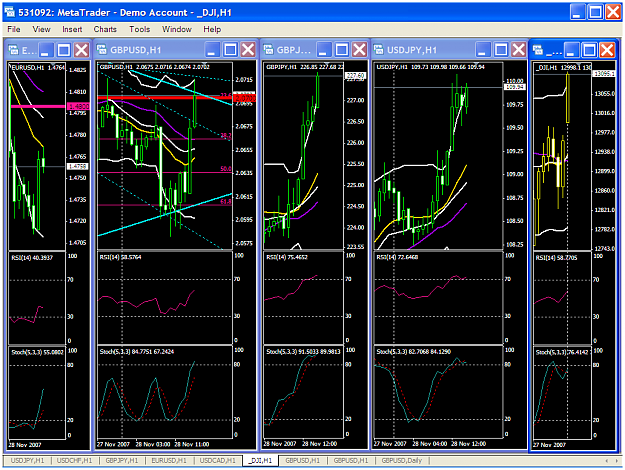Close the main MetaTrader window
625x470 pixels.
tap(613, 12)
